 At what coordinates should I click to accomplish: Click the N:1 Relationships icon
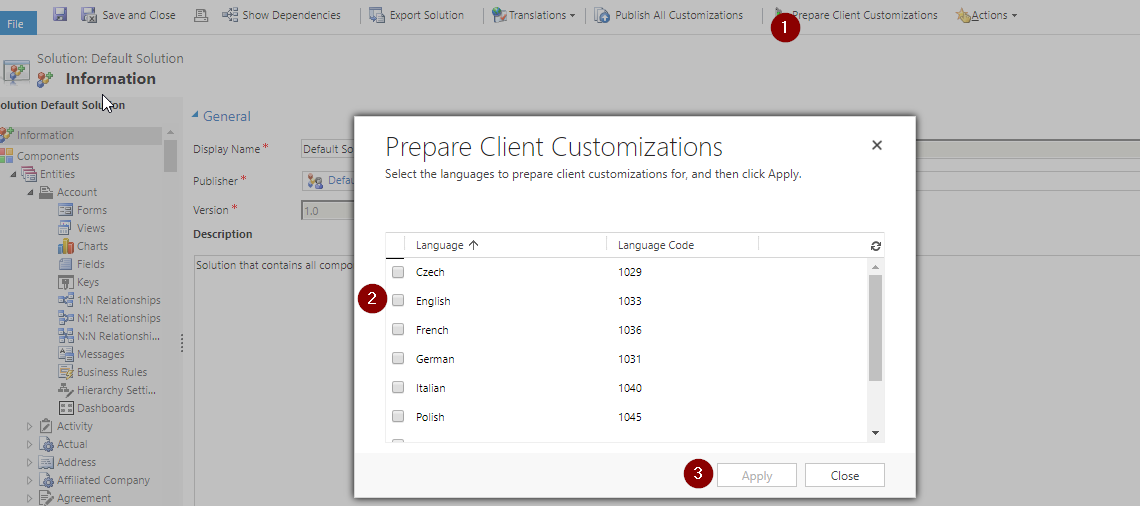tap(65, 318)
